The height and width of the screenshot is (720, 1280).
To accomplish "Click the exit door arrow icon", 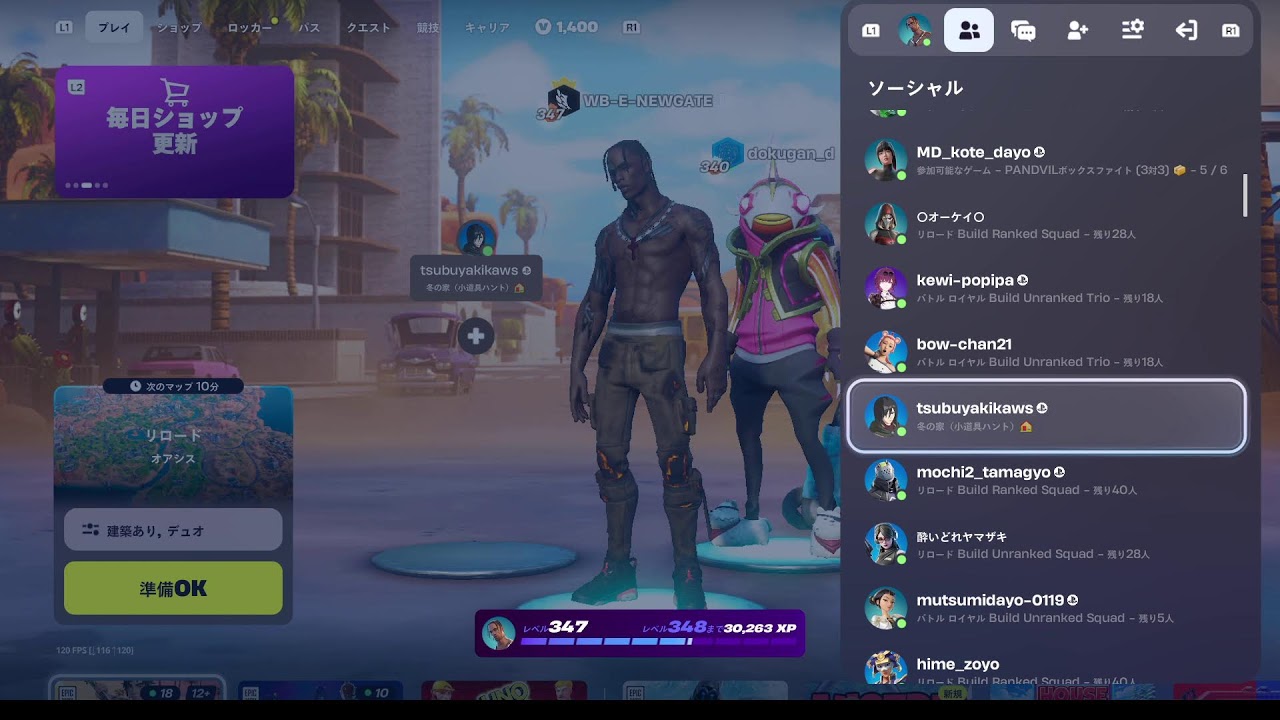I will pyautogui.click(x=1186, y=31).
